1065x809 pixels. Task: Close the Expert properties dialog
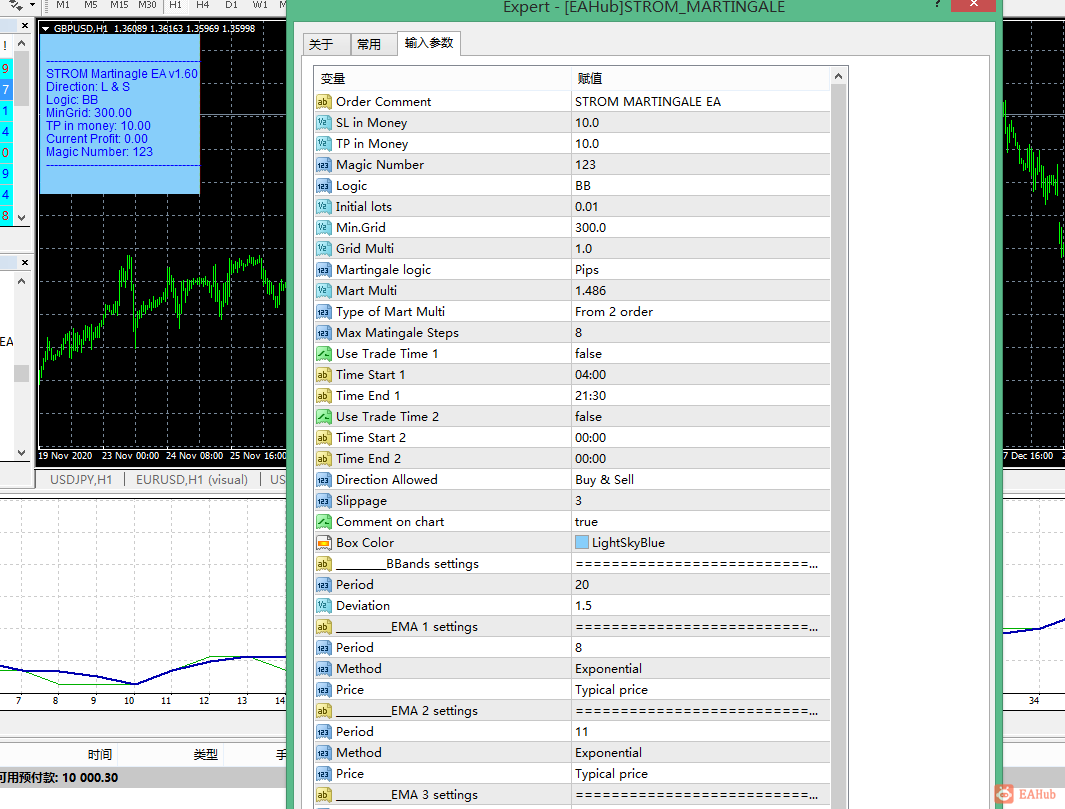(973, 5)
